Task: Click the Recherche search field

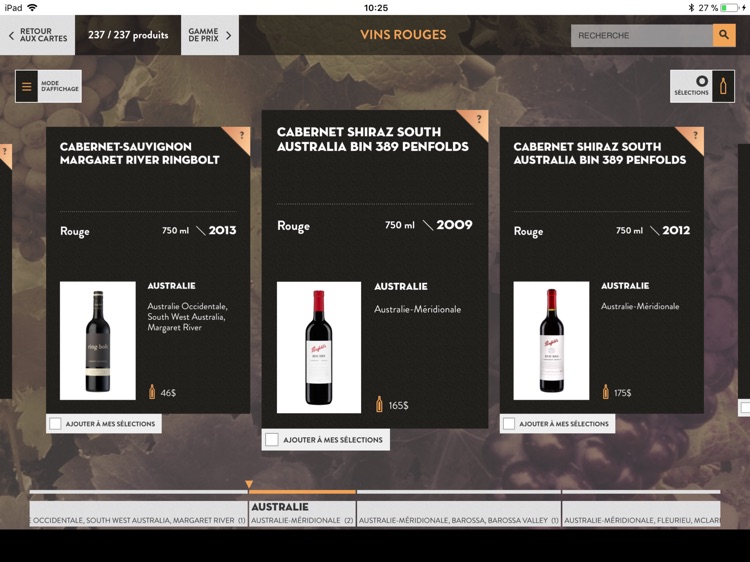Action: coord(642,35)
